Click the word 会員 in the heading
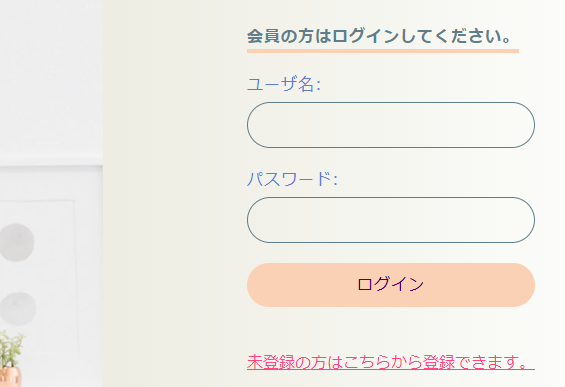 click(263, 36)
